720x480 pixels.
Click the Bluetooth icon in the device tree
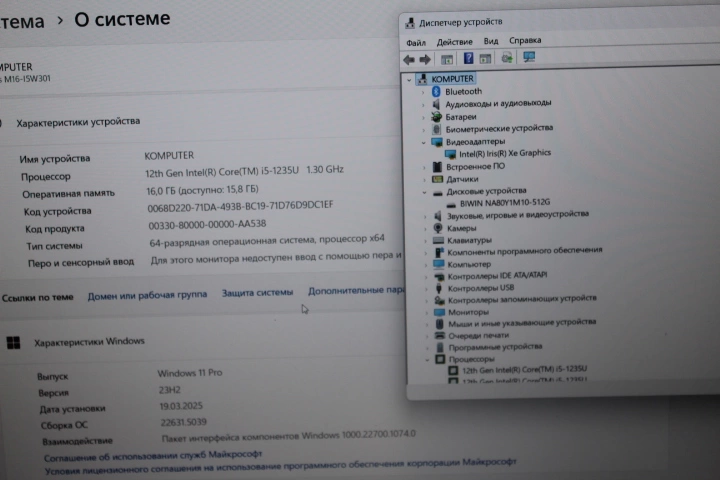(x=436, y=91)
